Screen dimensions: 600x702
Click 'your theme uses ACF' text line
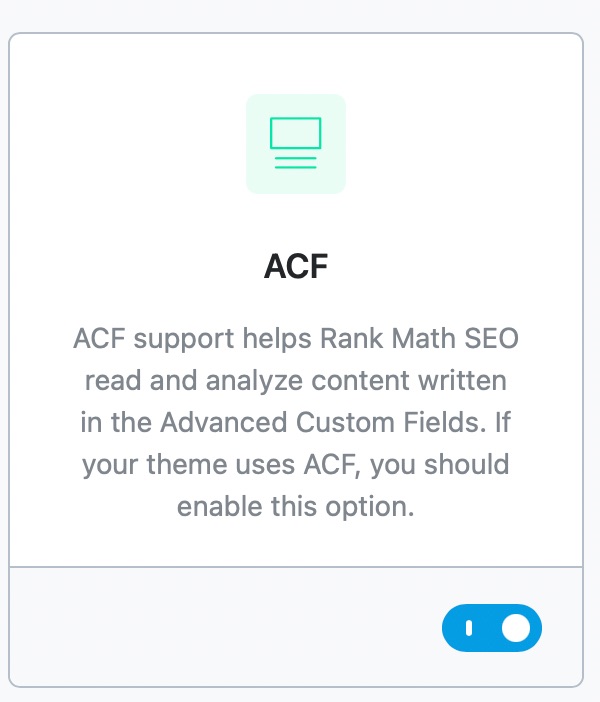coord(220,464)
